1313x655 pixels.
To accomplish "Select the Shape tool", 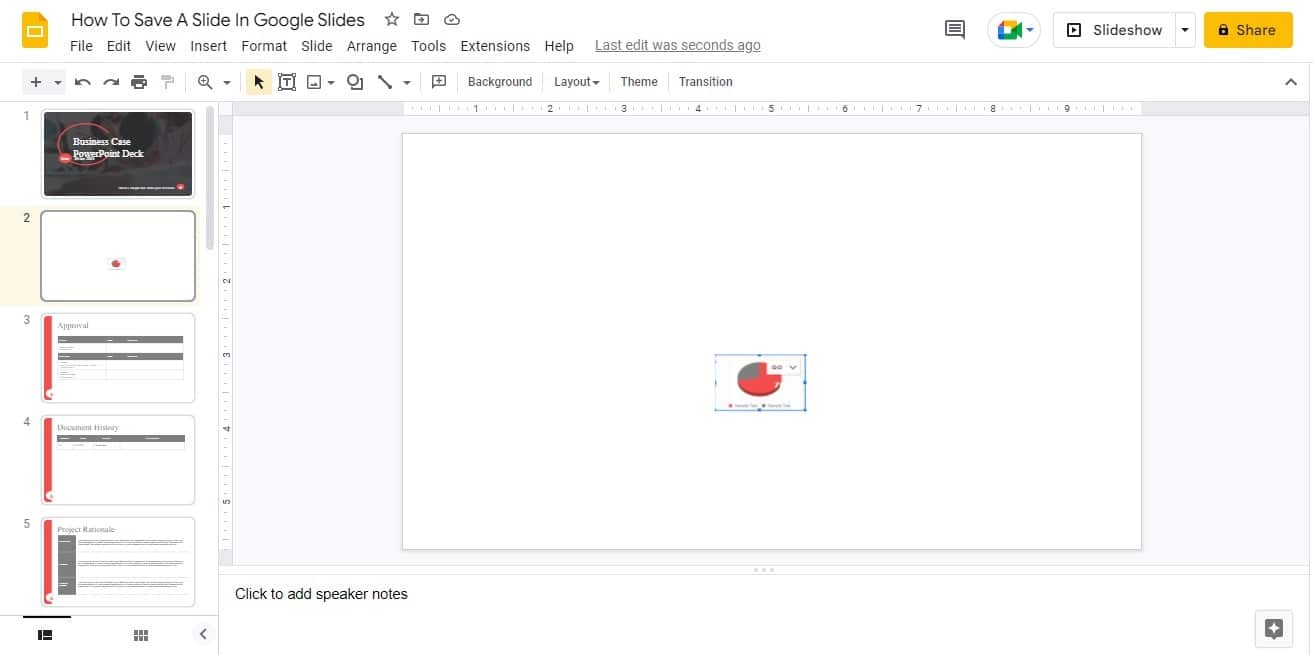I will pos(355,82).
